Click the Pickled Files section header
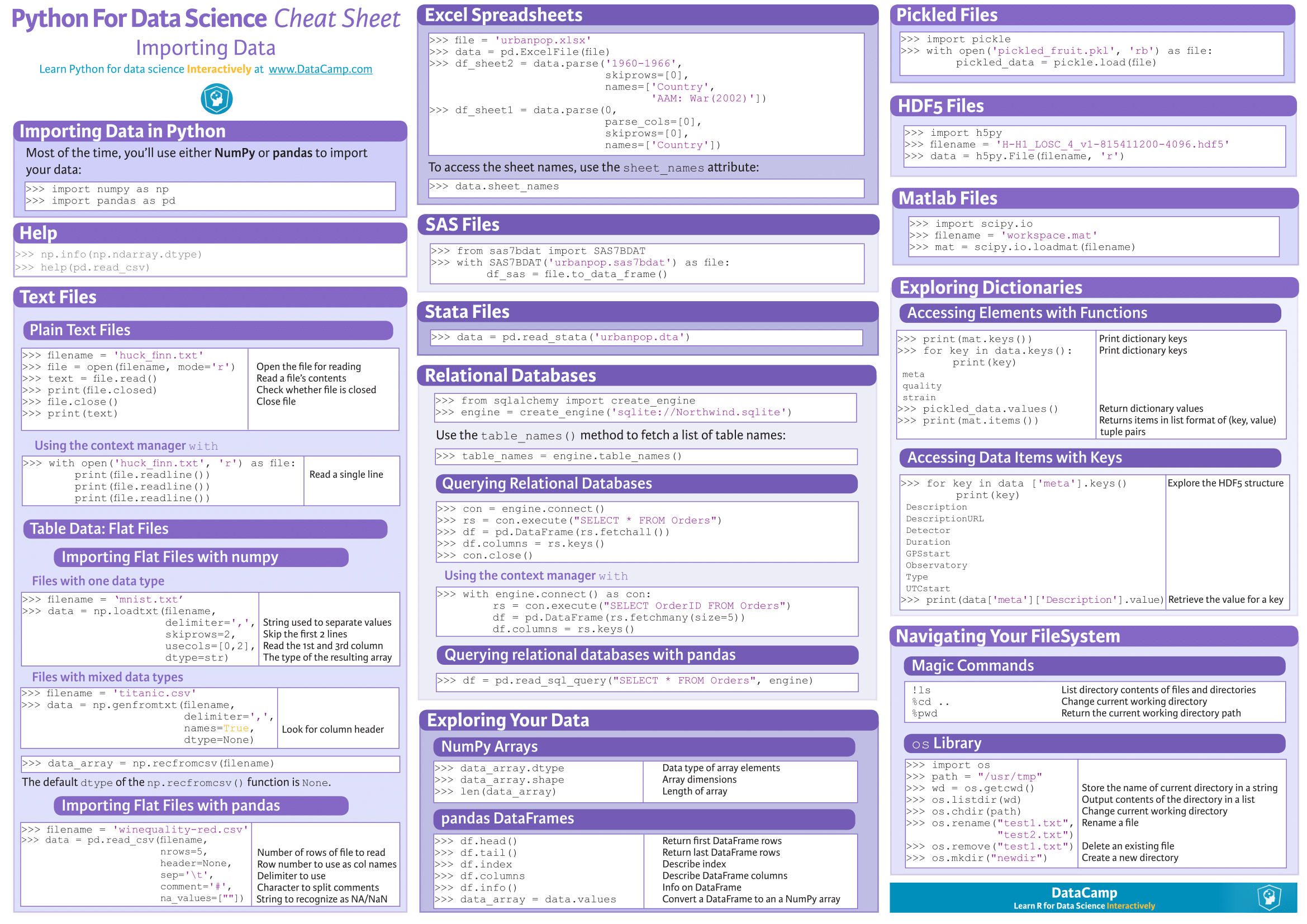The width and height of the screenshot is (1307, 924). [1092, 15]
